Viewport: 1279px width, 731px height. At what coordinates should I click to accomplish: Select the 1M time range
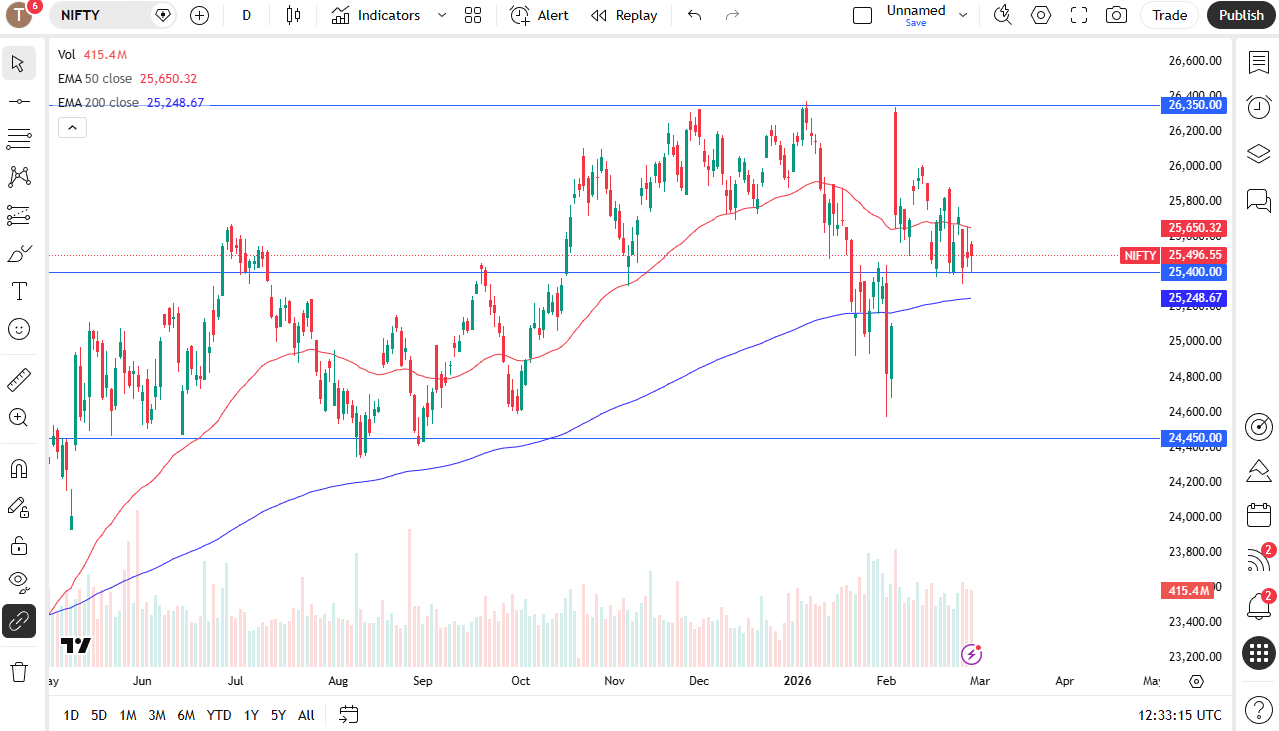128,715
